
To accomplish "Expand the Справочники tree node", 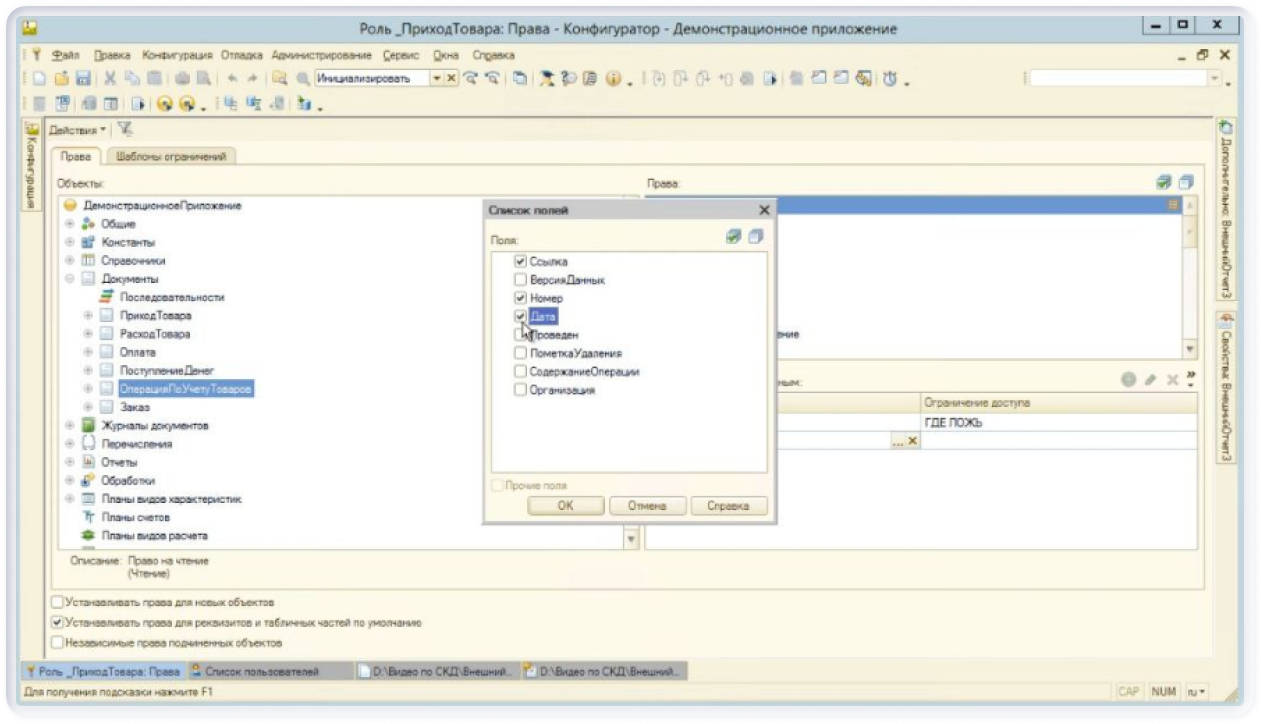I will (x=71, y=261).
